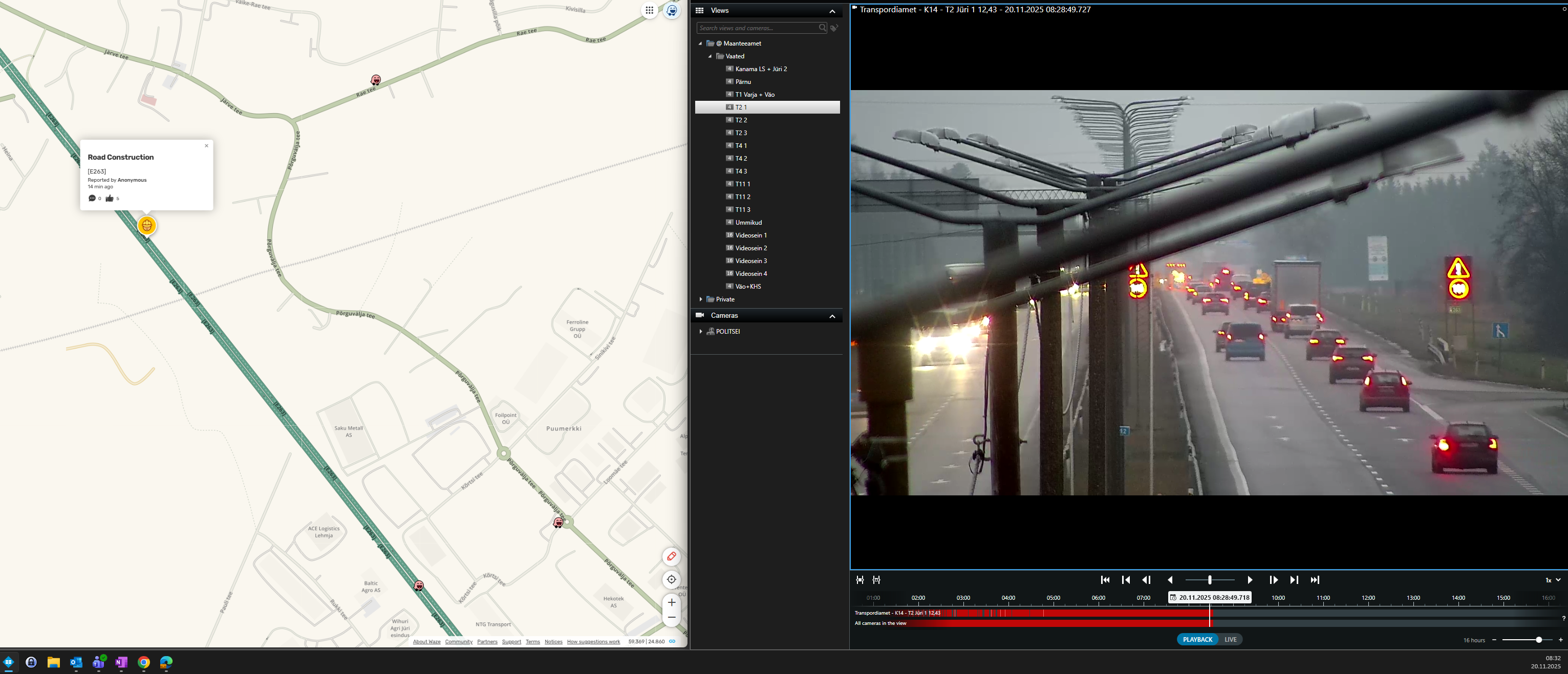Expand the POLITSEI camera group

click(701, 332)
